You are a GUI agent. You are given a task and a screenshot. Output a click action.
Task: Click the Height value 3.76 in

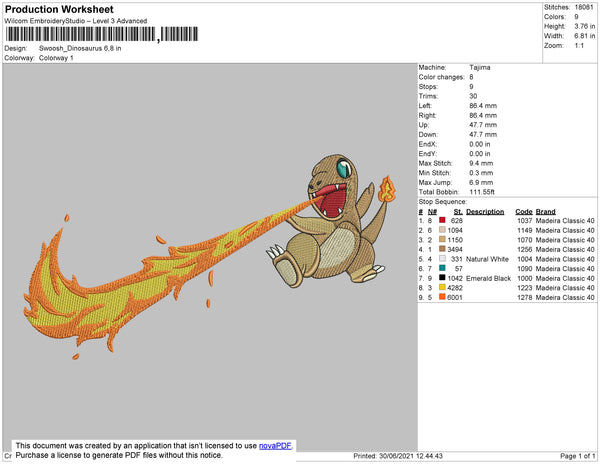(584, 26)
